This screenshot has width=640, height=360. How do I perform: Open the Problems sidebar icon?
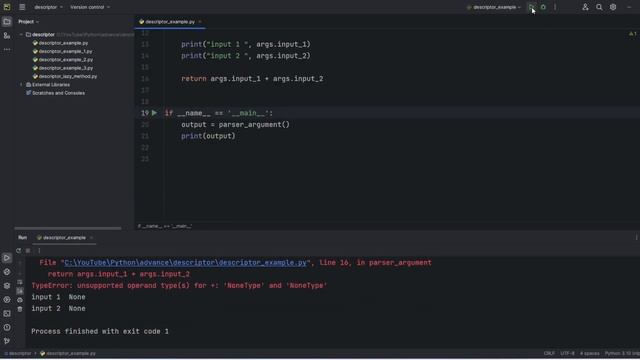point(7,327)
